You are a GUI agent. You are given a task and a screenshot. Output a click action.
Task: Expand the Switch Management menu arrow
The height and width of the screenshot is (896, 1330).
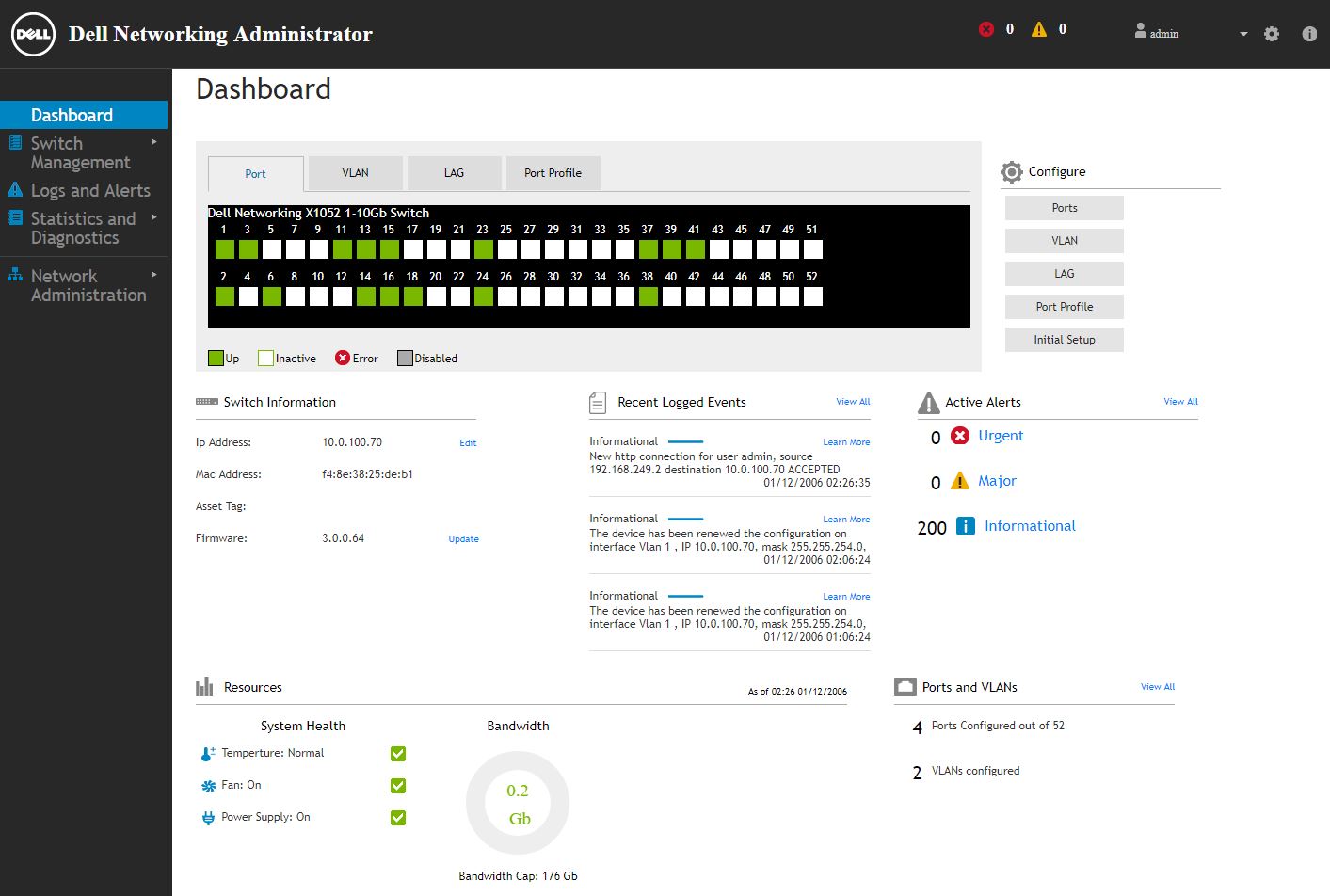(x=154, y=142)
